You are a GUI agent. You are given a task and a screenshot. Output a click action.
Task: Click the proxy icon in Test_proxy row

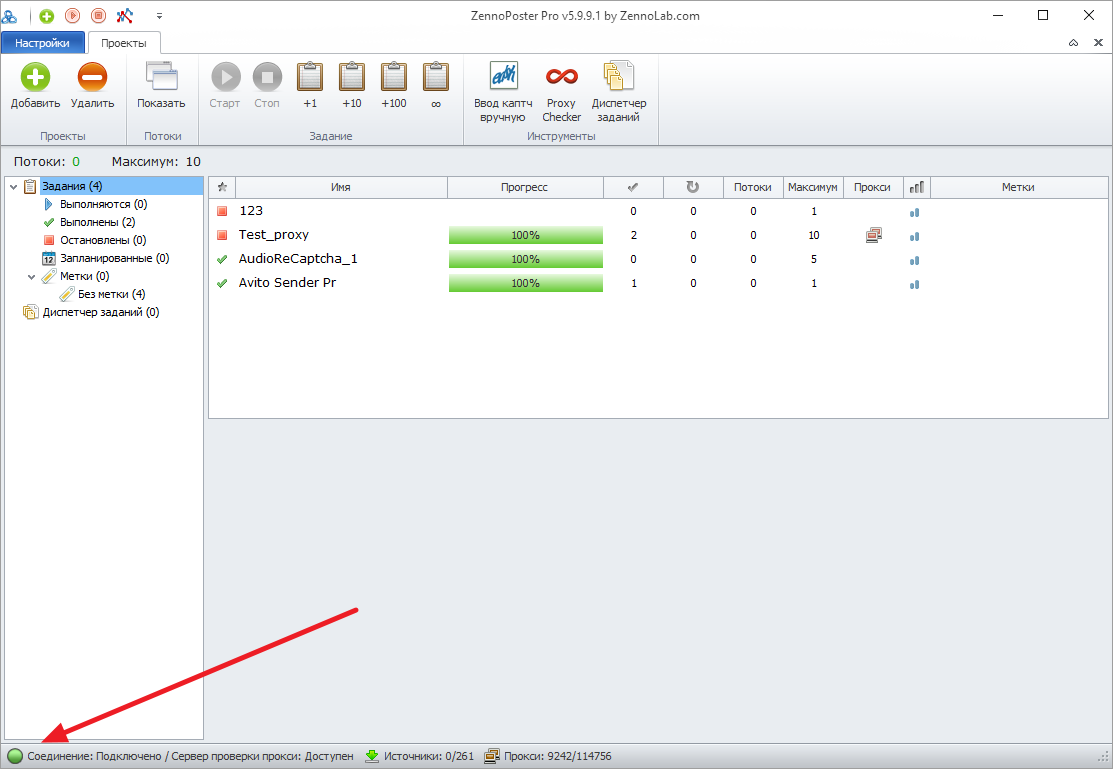point(874,235)
